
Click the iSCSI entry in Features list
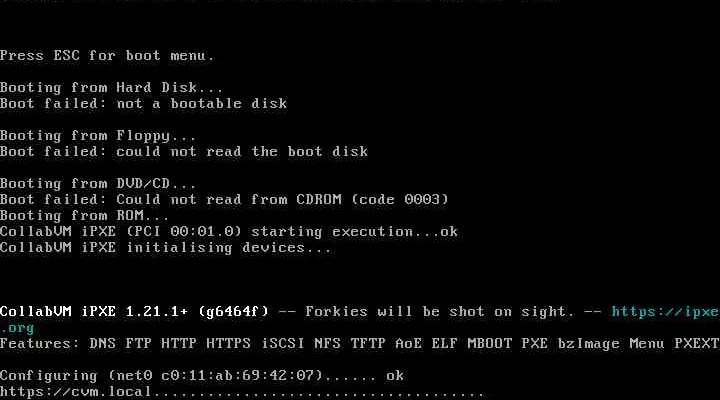pyautogui.click(x=282, y=344)
